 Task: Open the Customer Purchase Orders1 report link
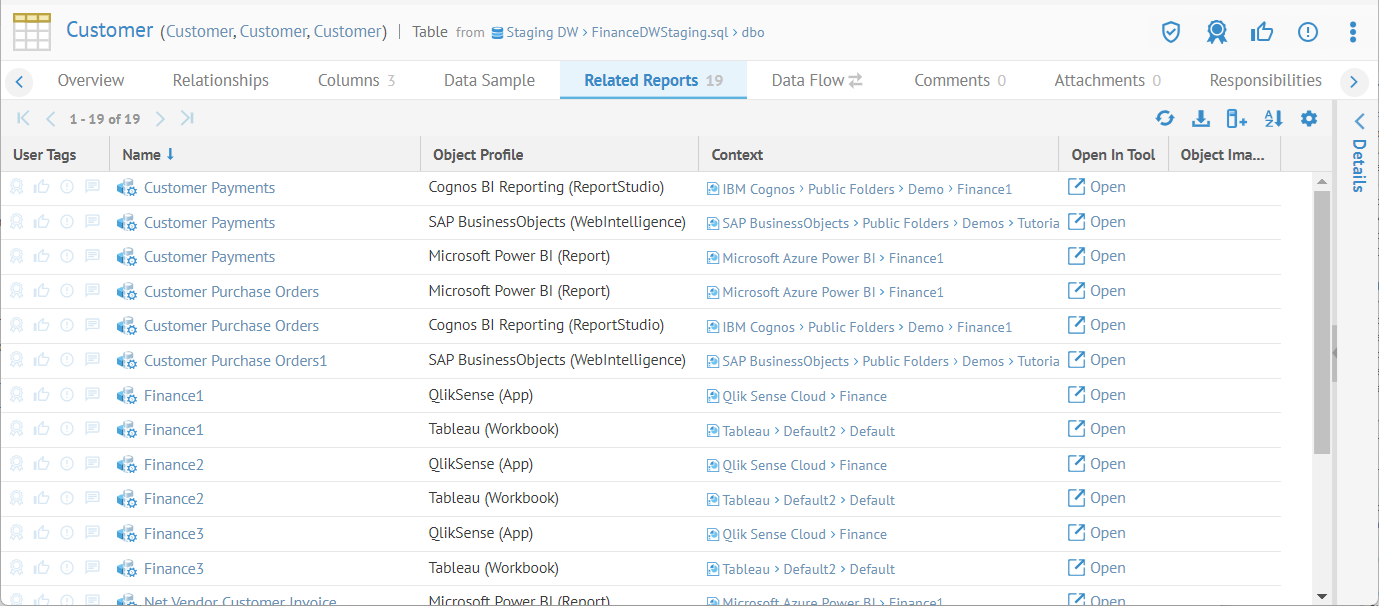235,361
